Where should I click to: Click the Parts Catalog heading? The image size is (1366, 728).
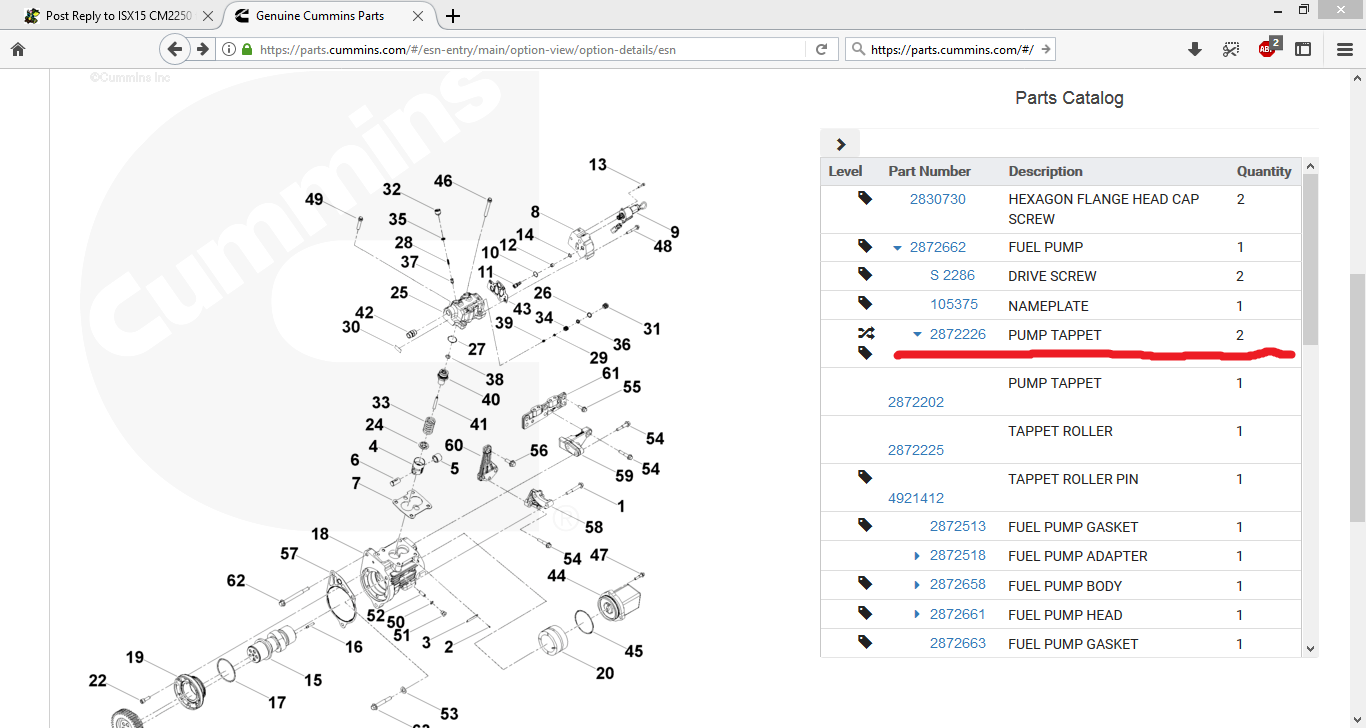pos(1069,98)
